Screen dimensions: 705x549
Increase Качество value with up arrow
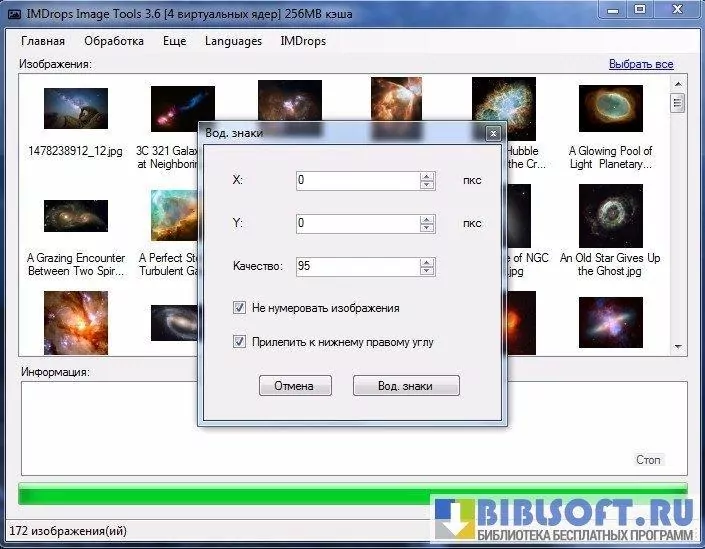[x=427, y=262]
